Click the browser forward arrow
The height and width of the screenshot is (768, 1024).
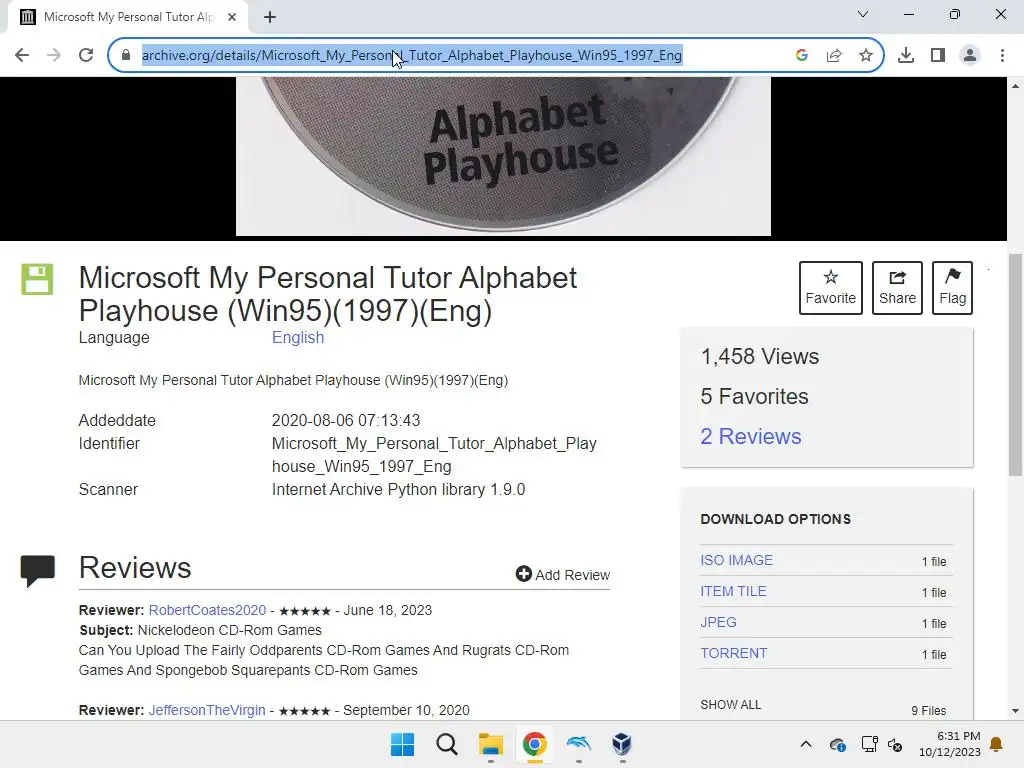(54, 55)
